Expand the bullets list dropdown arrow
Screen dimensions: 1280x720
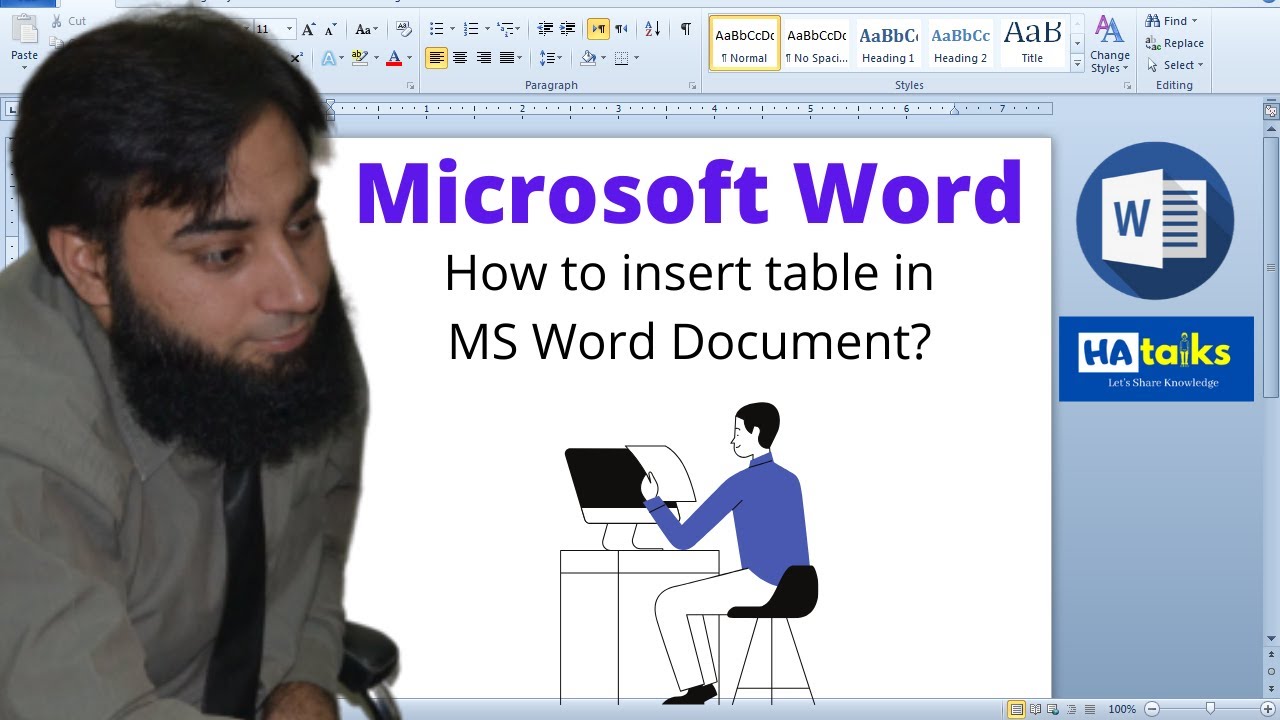click(x=452, y=29)
